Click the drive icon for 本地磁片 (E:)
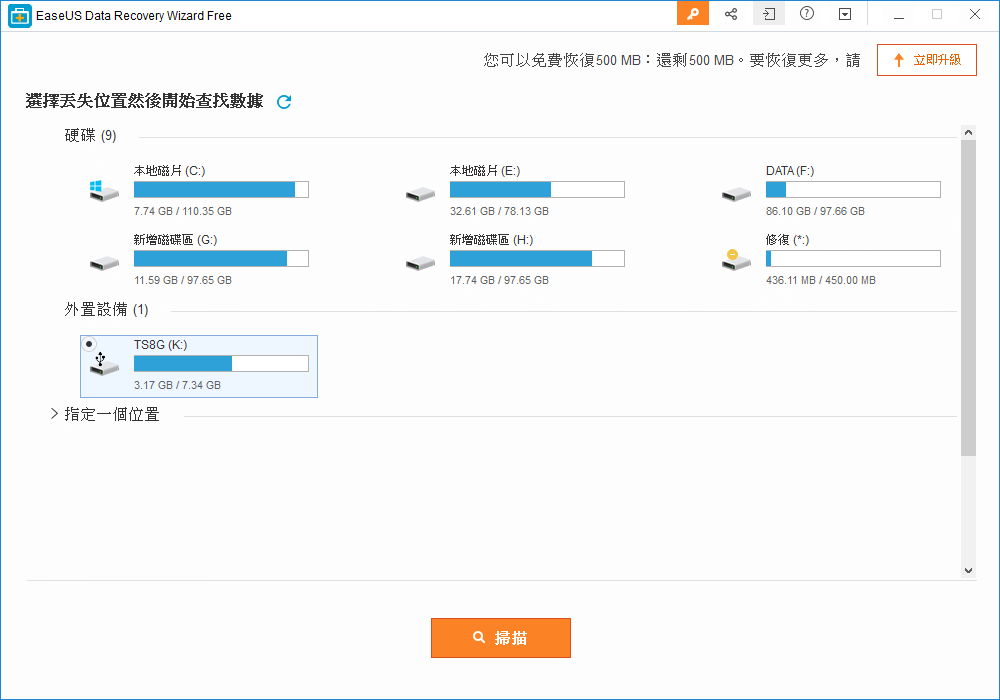This screenshot has height=700, width=1000. tap(420, 194)
